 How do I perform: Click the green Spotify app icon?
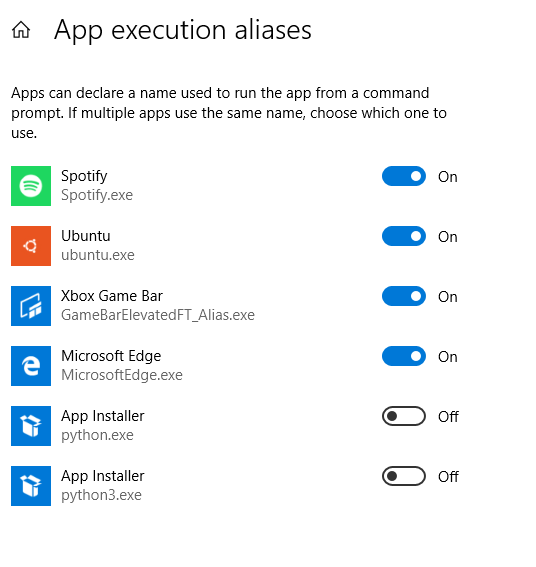coord(31,186)
